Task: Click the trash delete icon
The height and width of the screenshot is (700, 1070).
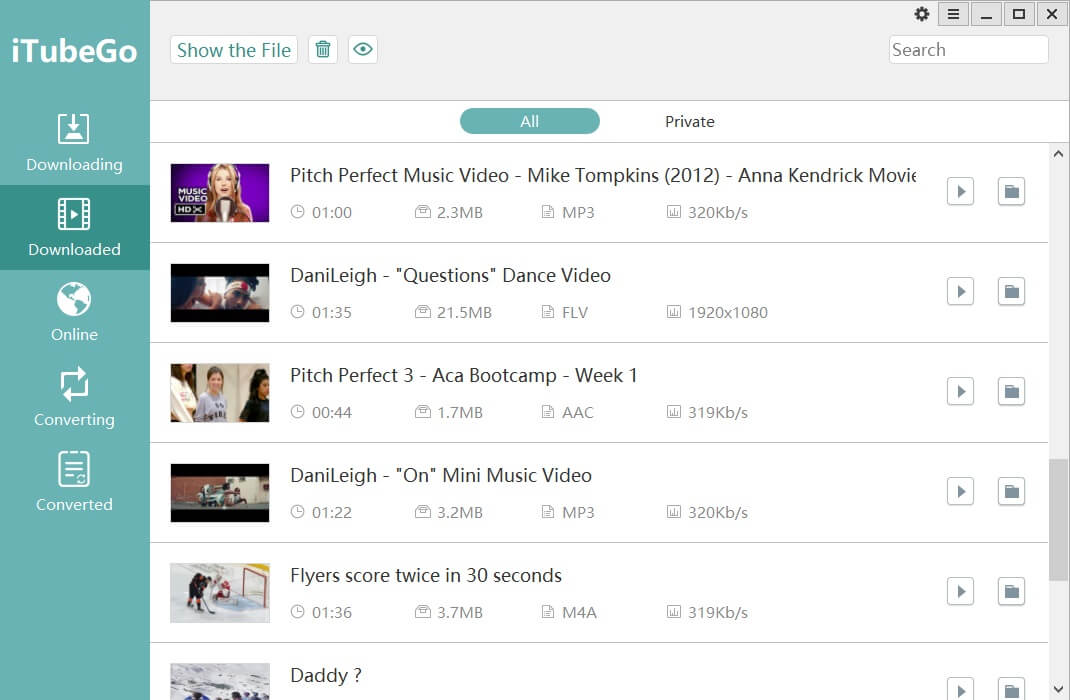Action: [323, 50]
